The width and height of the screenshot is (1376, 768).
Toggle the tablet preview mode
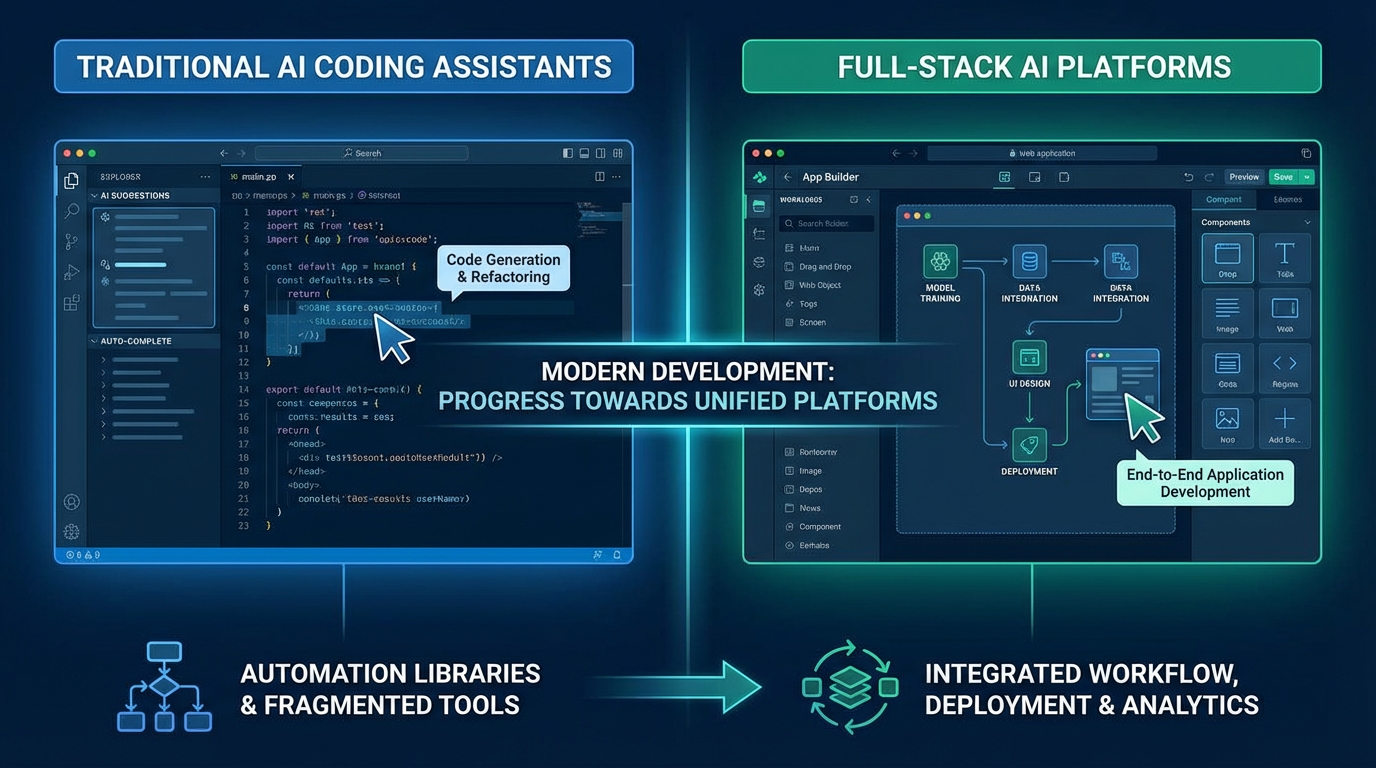pos(1033,176)
